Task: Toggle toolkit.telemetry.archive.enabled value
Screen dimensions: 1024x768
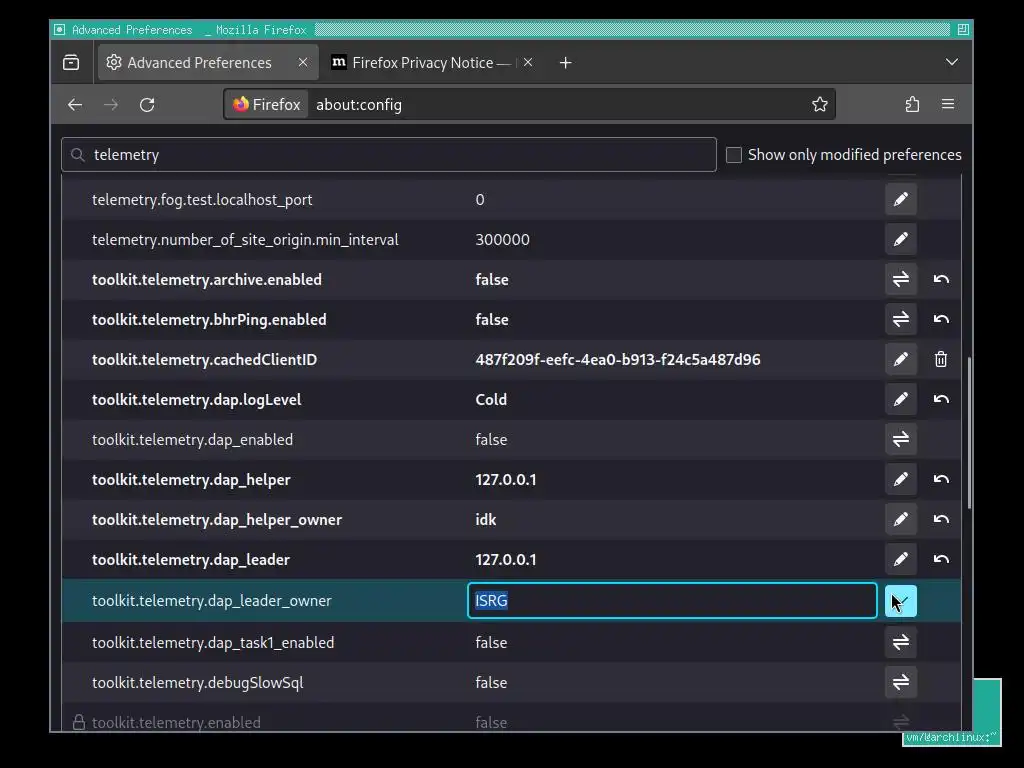Action: [x=901, y=279]
